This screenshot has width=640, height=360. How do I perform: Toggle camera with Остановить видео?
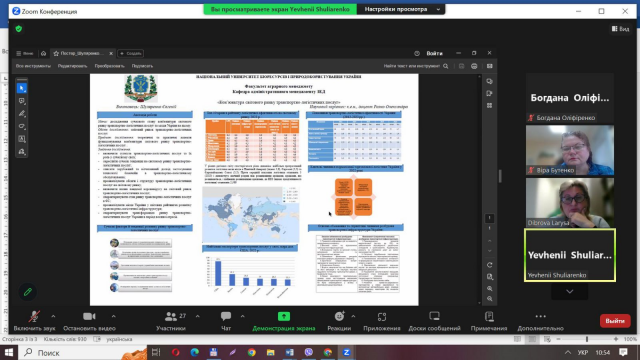89,321
